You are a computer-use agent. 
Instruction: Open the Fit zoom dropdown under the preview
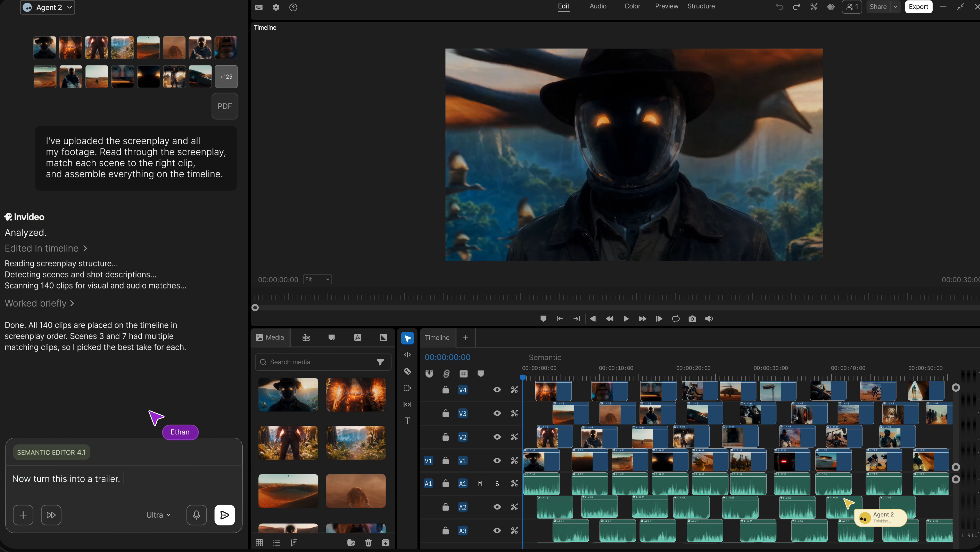click(318, 279)
